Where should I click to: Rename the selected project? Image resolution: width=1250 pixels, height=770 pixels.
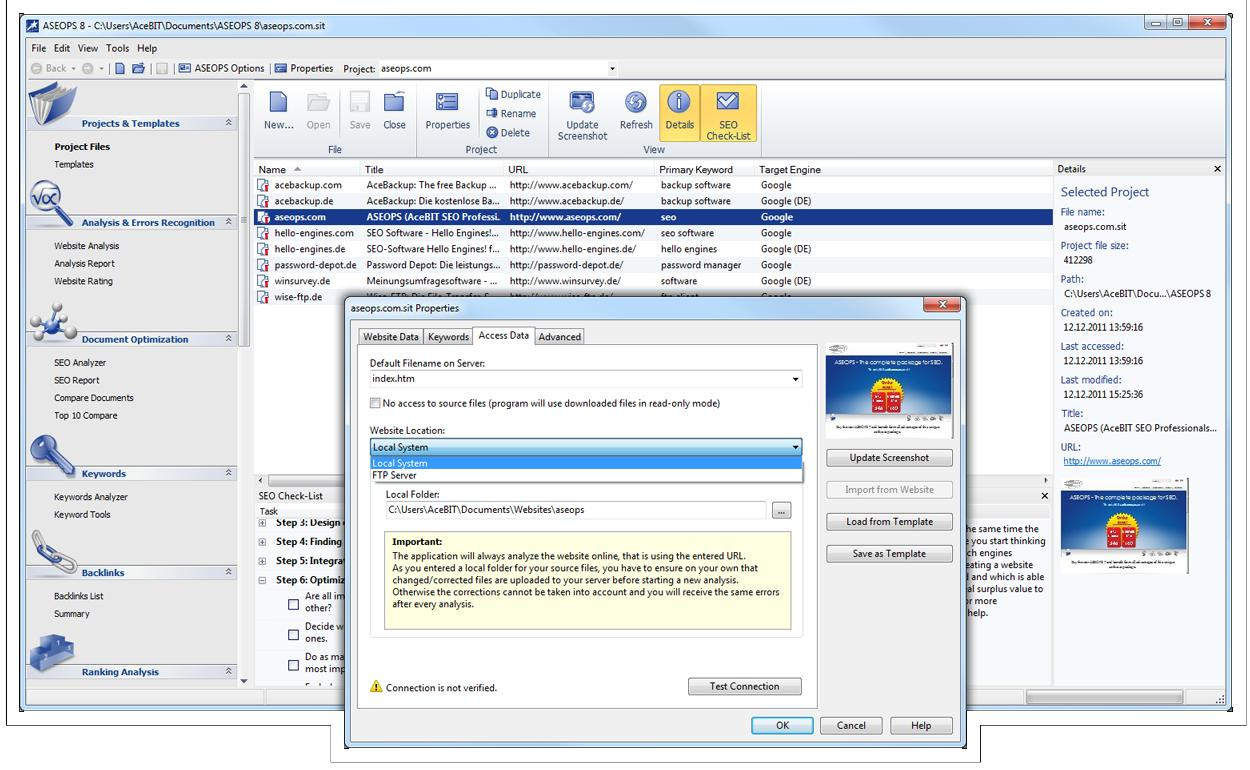[x=510, y=113]
